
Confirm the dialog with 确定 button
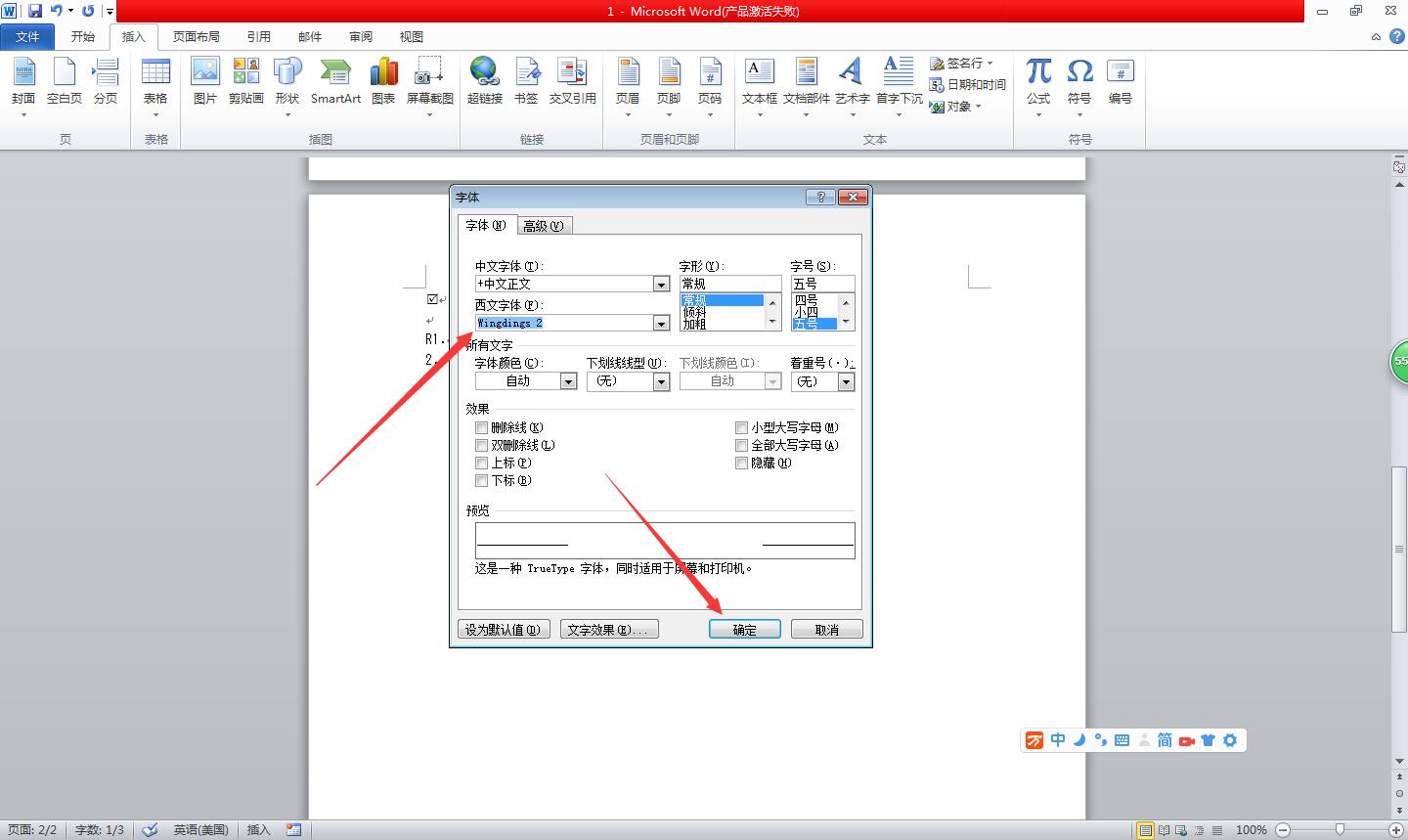(745, 630)
